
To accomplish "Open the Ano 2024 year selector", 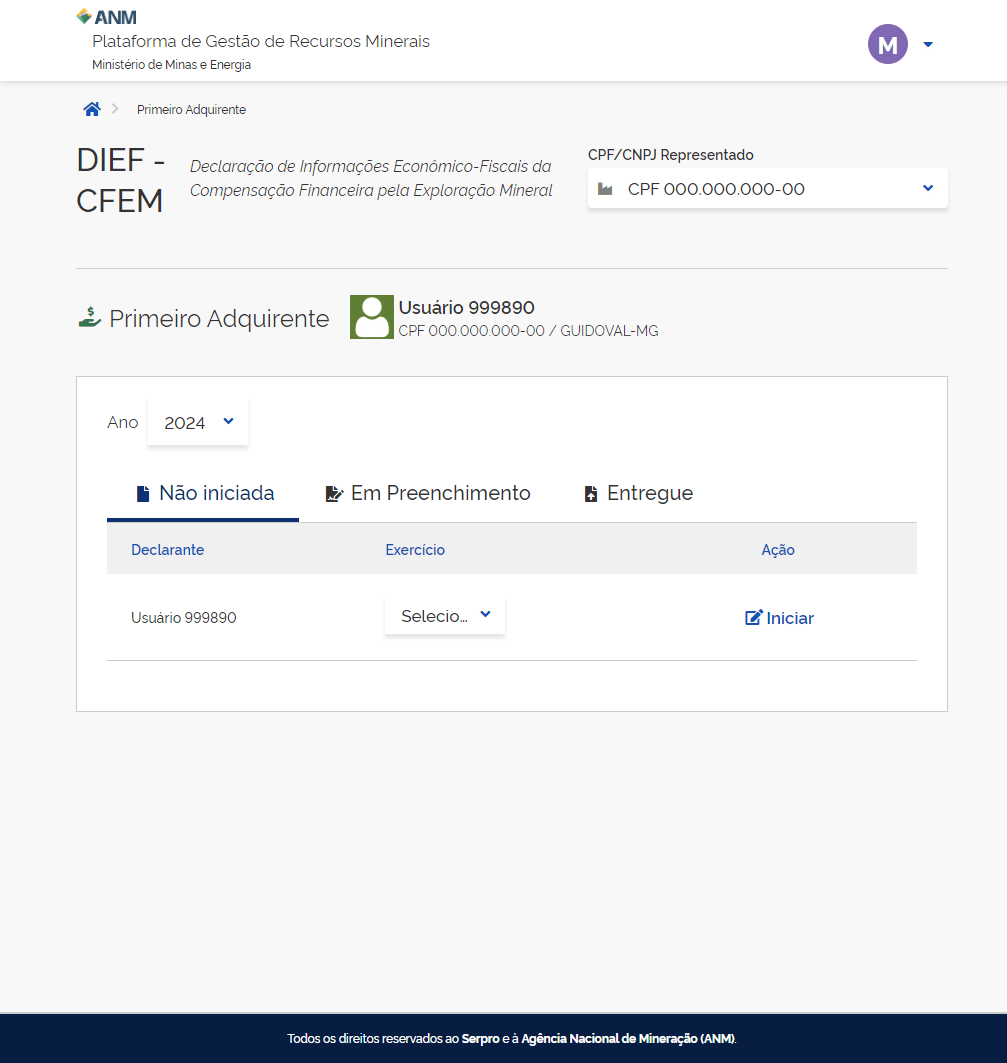I will [198, 422].
